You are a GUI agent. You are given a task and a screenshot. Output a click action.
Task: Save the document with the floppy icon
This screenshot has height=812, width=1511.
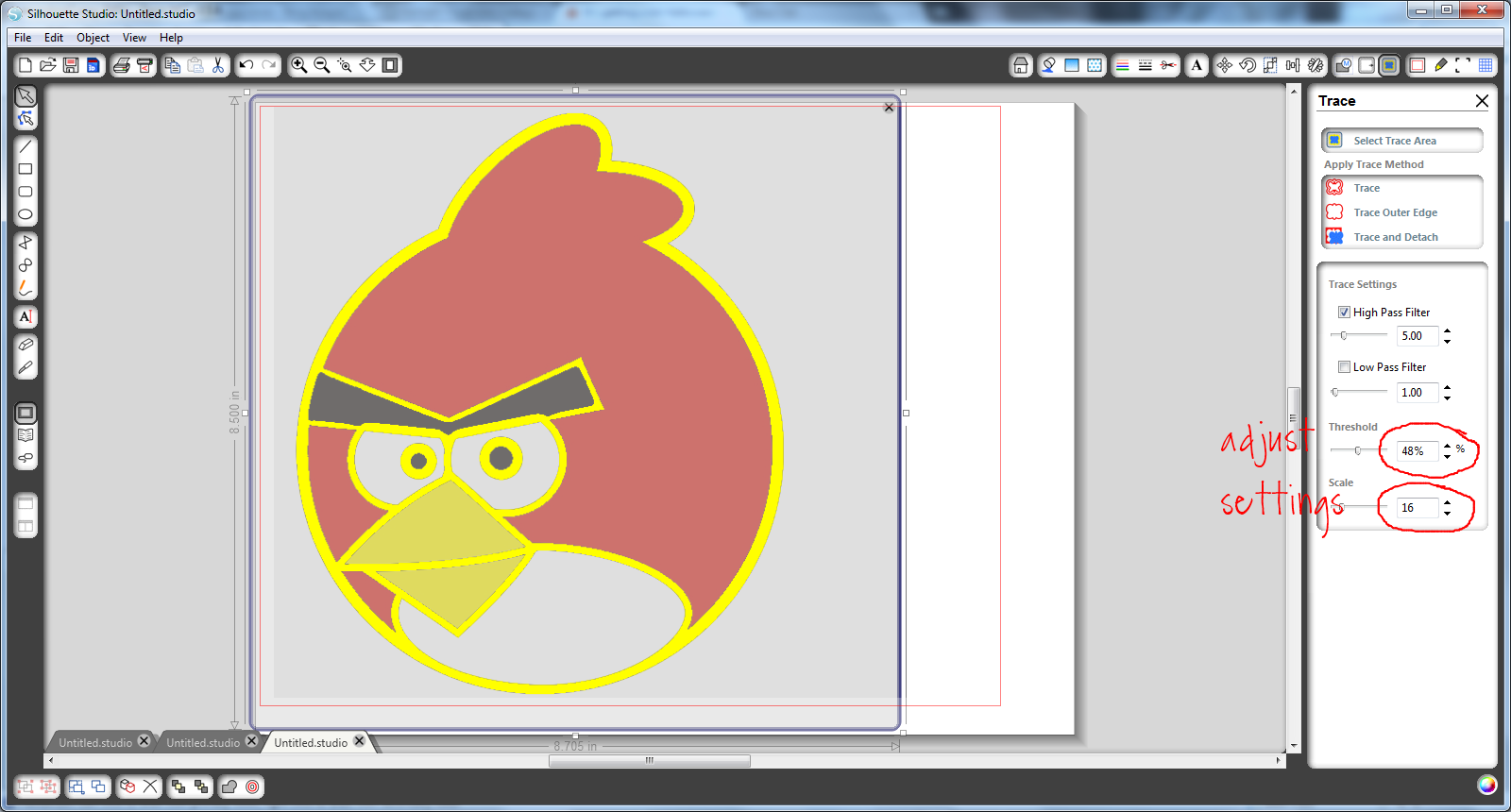(x=71, y=65)
